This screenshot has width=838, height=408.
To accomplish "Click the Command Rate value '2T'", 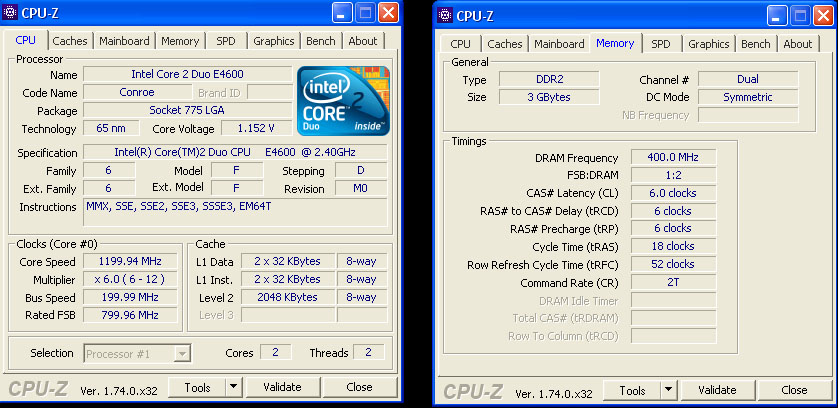I will tap(673, 282).
